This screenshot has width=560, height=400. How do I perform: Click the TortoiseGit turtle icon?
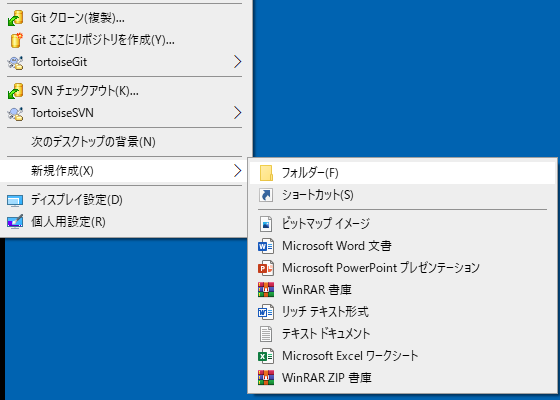pyautogui.click(x=15, y=62)
